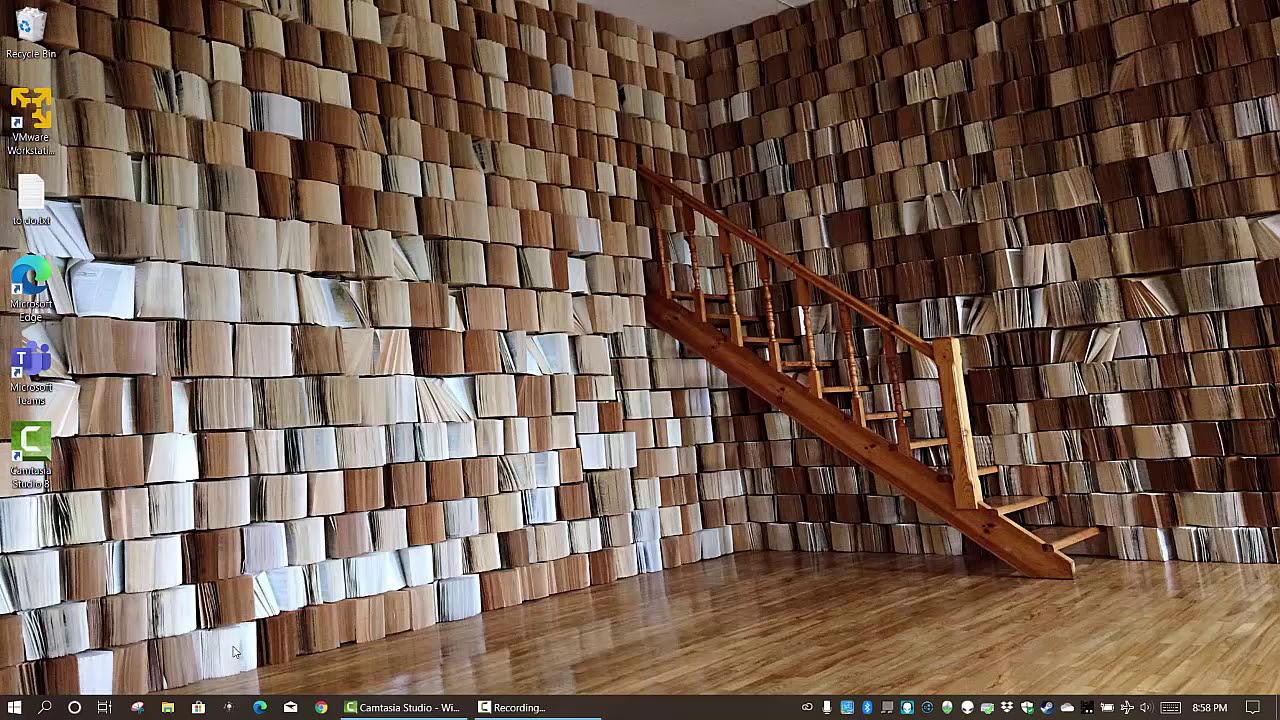Open OneDrive cloud tray icon
The height and width of the screenshot is (720, 1280).
(x=1067, y=707)
